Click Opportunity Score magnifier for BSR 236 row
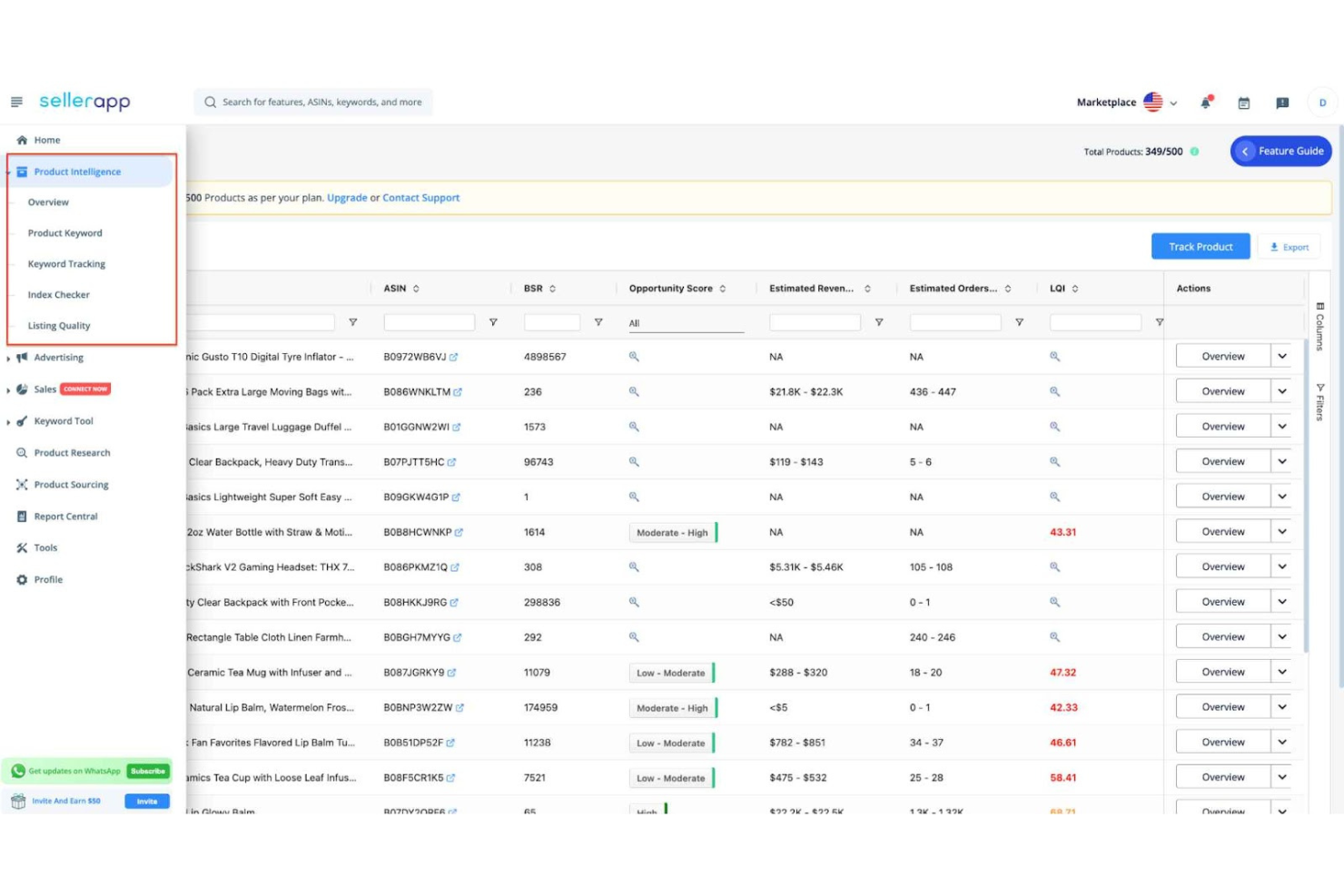1344x896 pixels. (634, 392)
